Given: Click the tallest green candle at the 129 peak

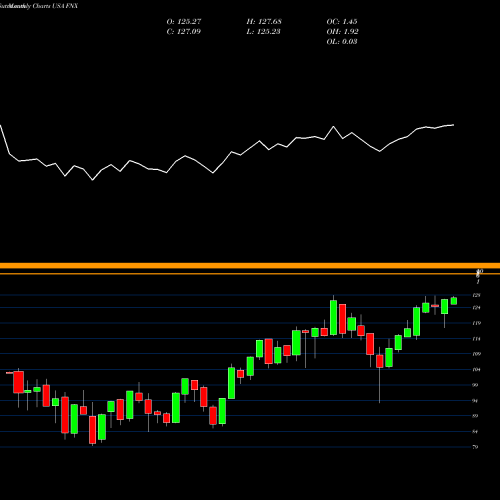Looking at the screenshot, I should pyautogui.click(x=333, y=317).
